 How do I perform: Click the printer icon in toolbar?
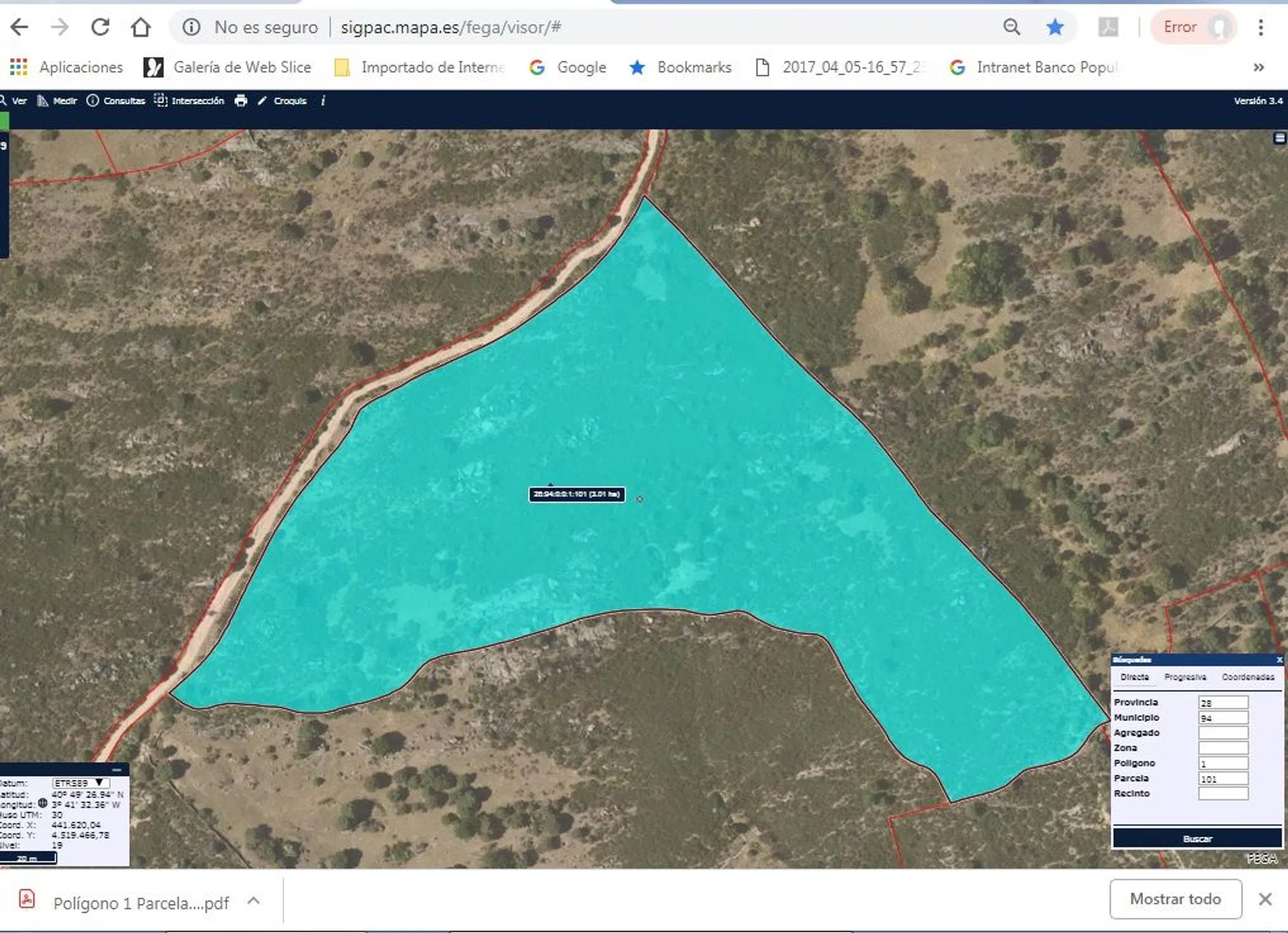[x=241, y=101]
